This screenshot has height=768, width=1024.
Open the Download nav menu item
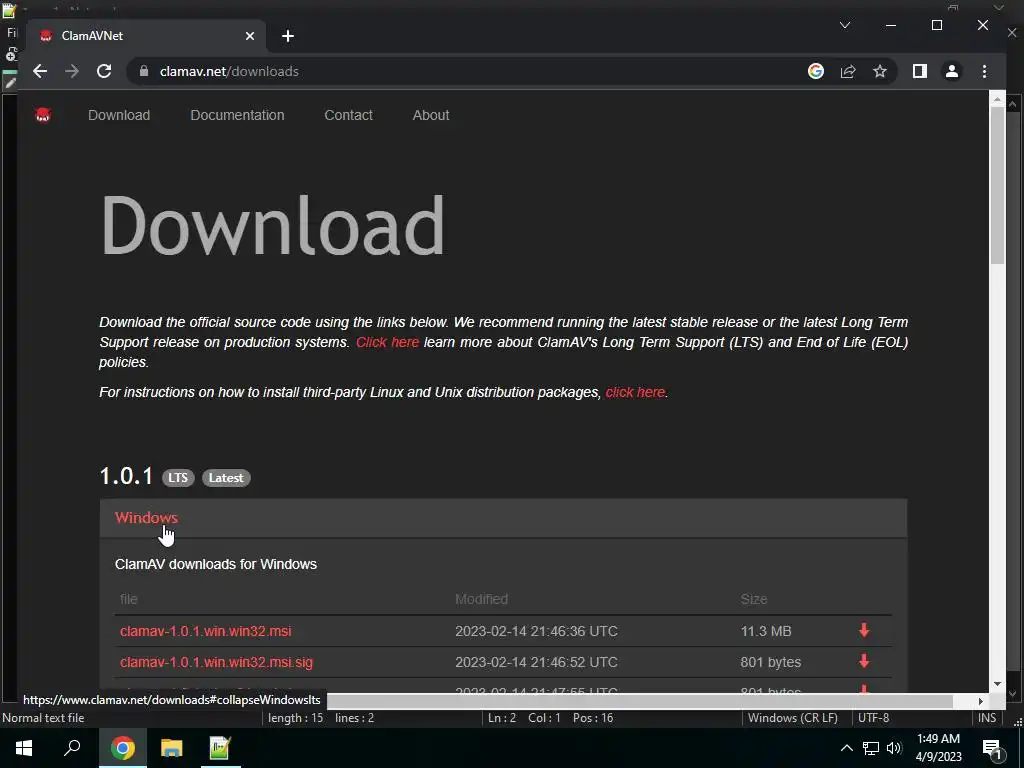119,115
